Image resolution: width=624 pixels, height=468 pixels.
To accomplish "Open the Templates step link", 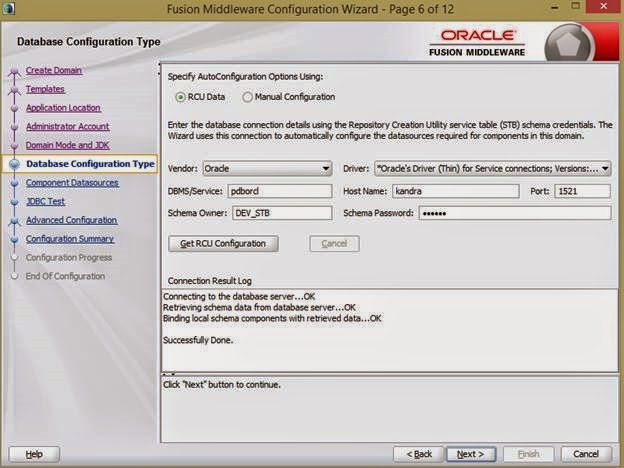I will point(45,89).
